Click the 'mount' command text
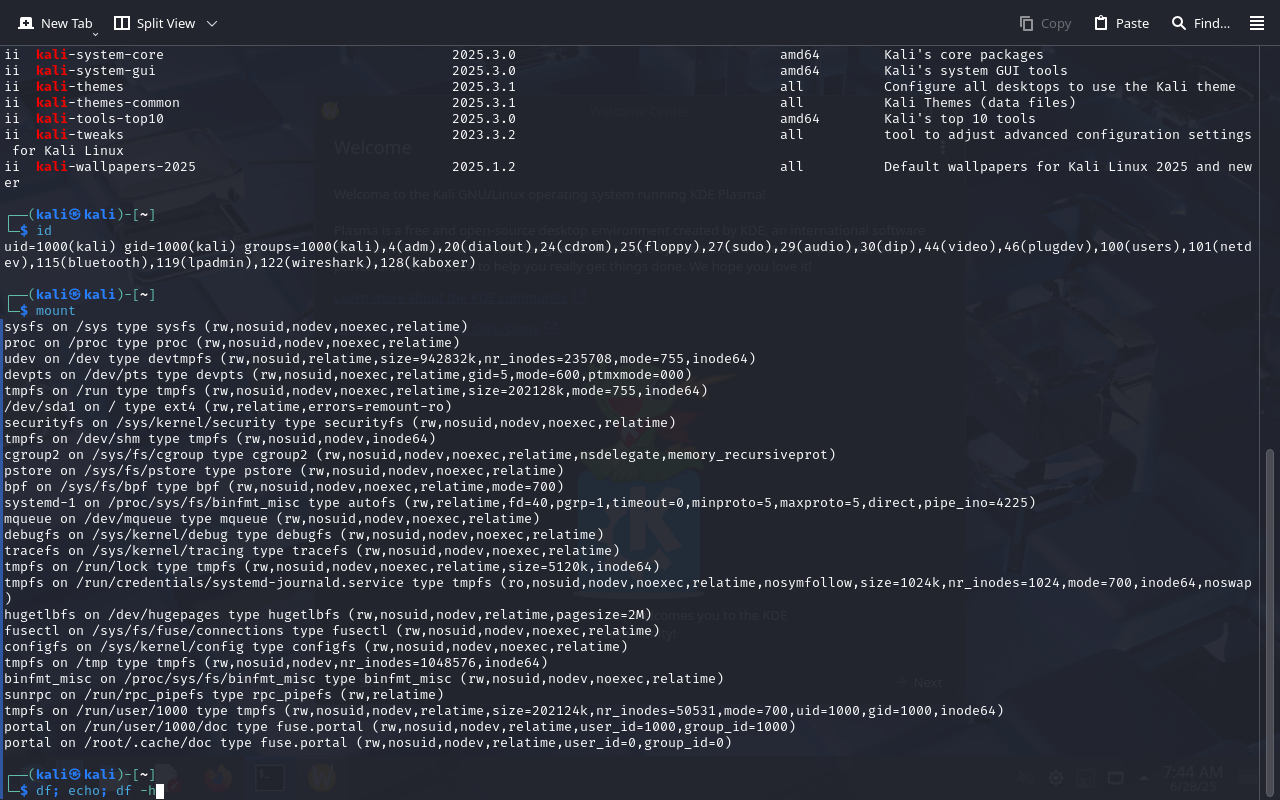The width and height of the screenshot is (1280, 800). (56, 311)
